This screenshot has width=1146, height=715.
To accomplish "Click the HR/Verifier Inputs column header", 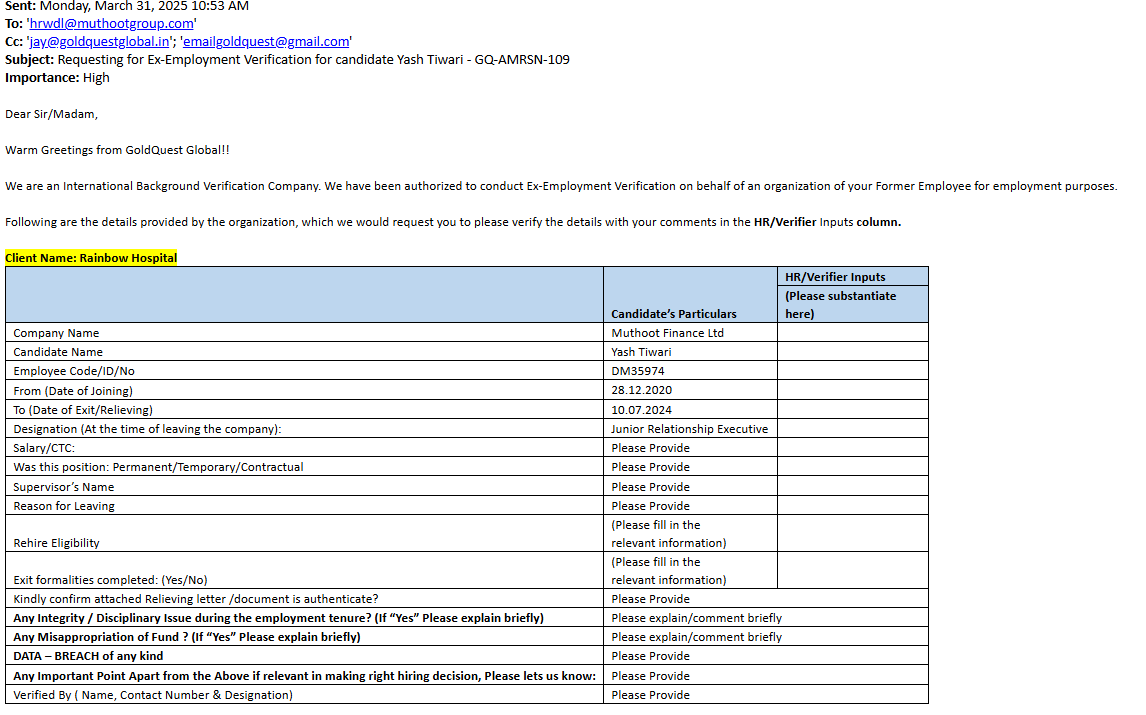I will pyautogui.click(x=835, y=277).
